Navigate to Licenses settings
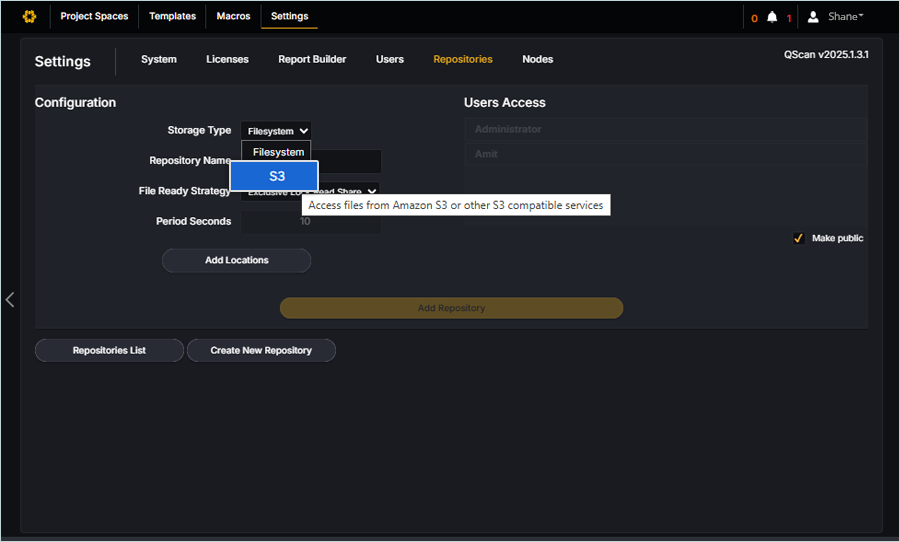Image resolution: width=900 pixels, height=542 pixels. (x=227, y=60)
